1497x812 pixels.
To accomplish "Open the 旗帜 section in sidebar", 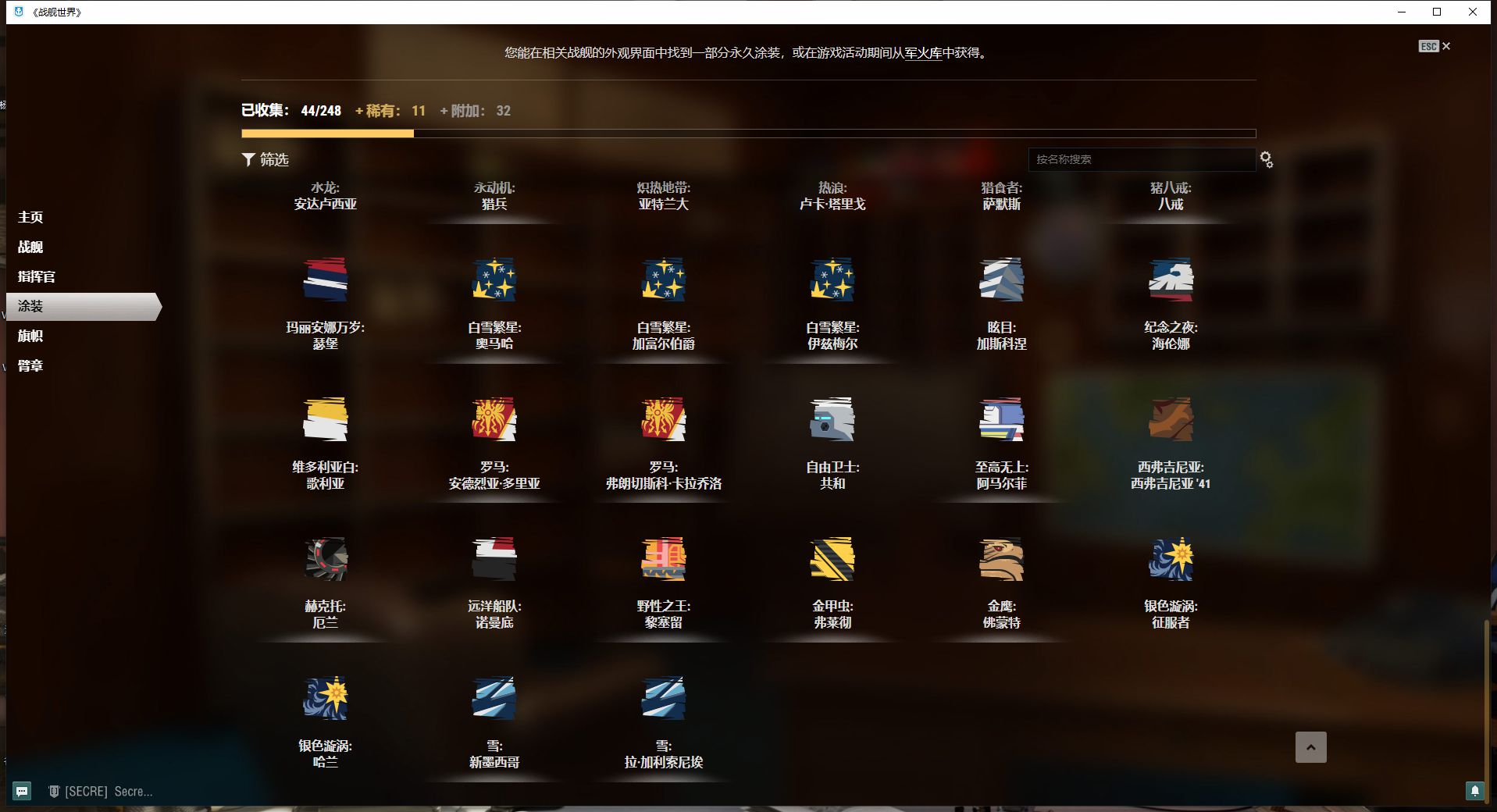I will coord(30,336).
